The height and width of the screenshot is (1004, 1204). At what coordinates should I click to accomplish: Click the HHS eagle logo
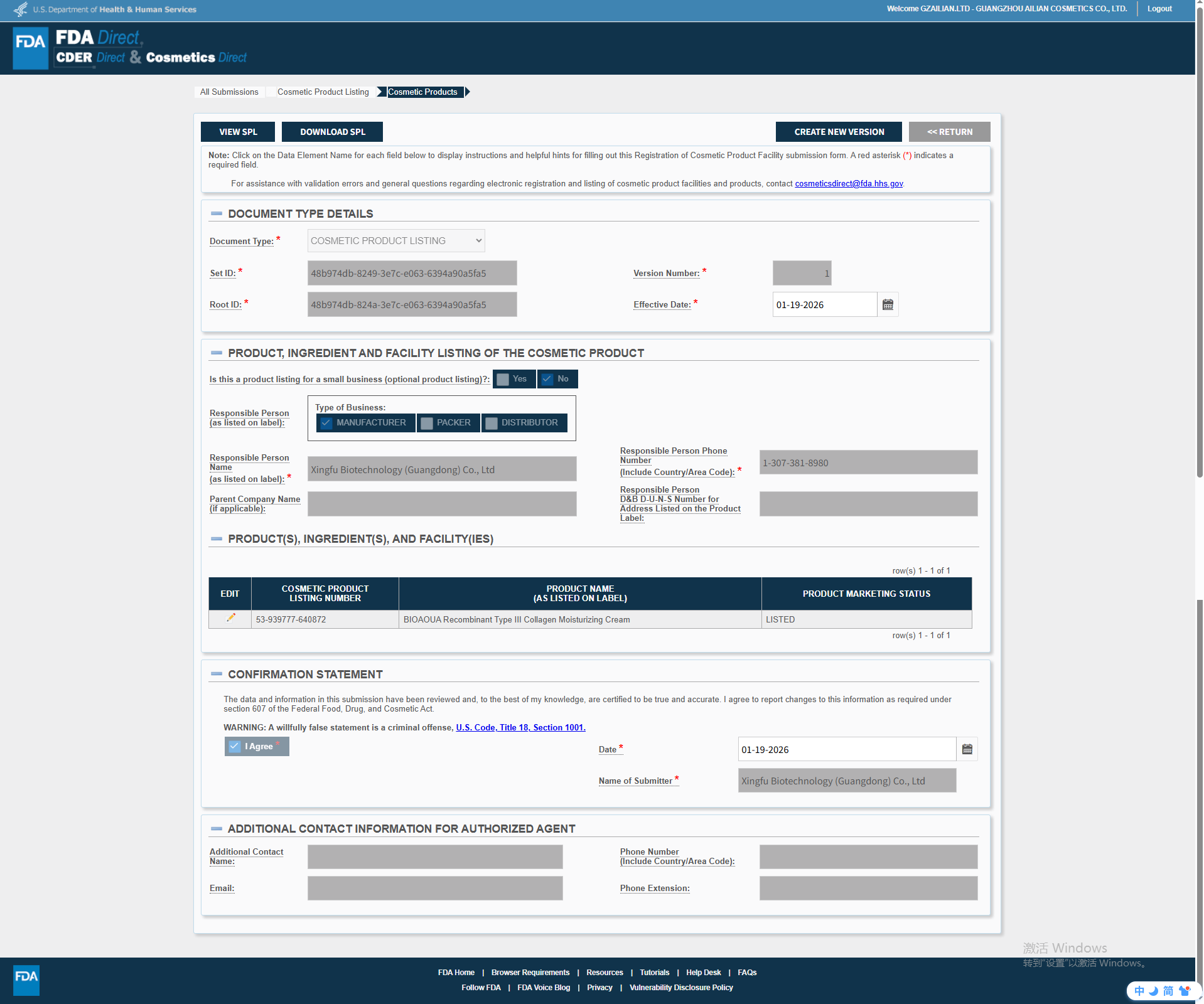pyautogui.click(x=20, y=9)
